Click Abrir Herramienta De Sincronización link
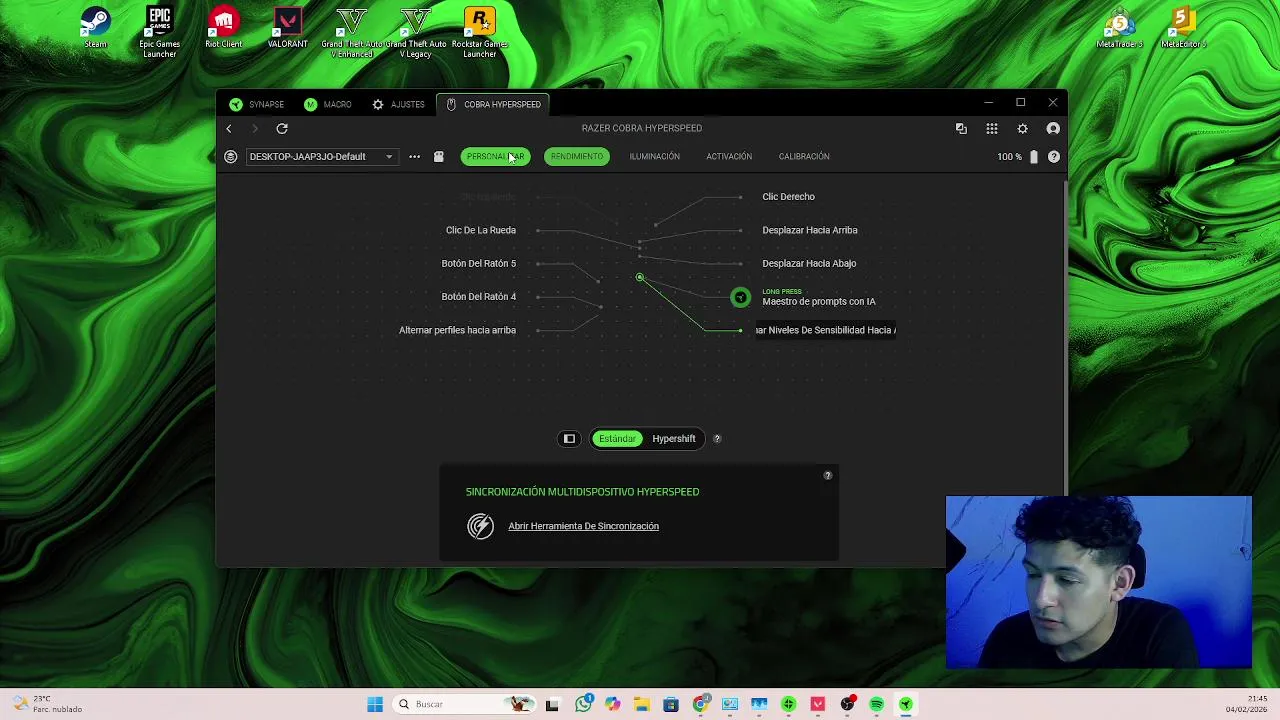 (583, 526)
